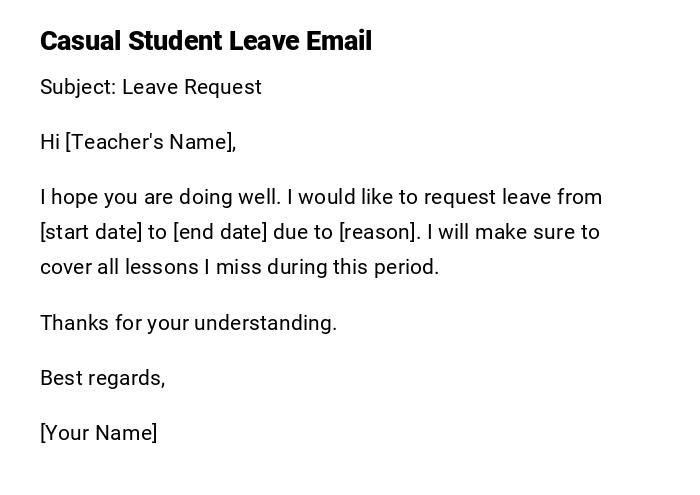700x495 pixels.
Task: Click the 'Thanks for your understanding.' line
Action: click(188, 323)
